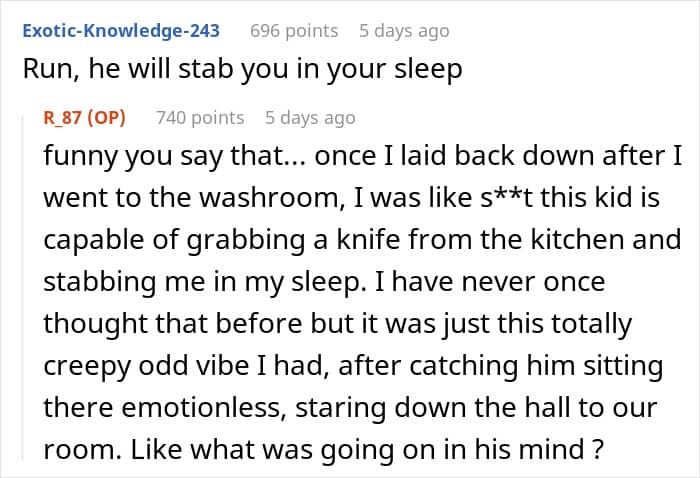Open timestamp of Exotic-Knowledge-243's comment
Screen dimensions: 700x478
click(x=404, y=31)
